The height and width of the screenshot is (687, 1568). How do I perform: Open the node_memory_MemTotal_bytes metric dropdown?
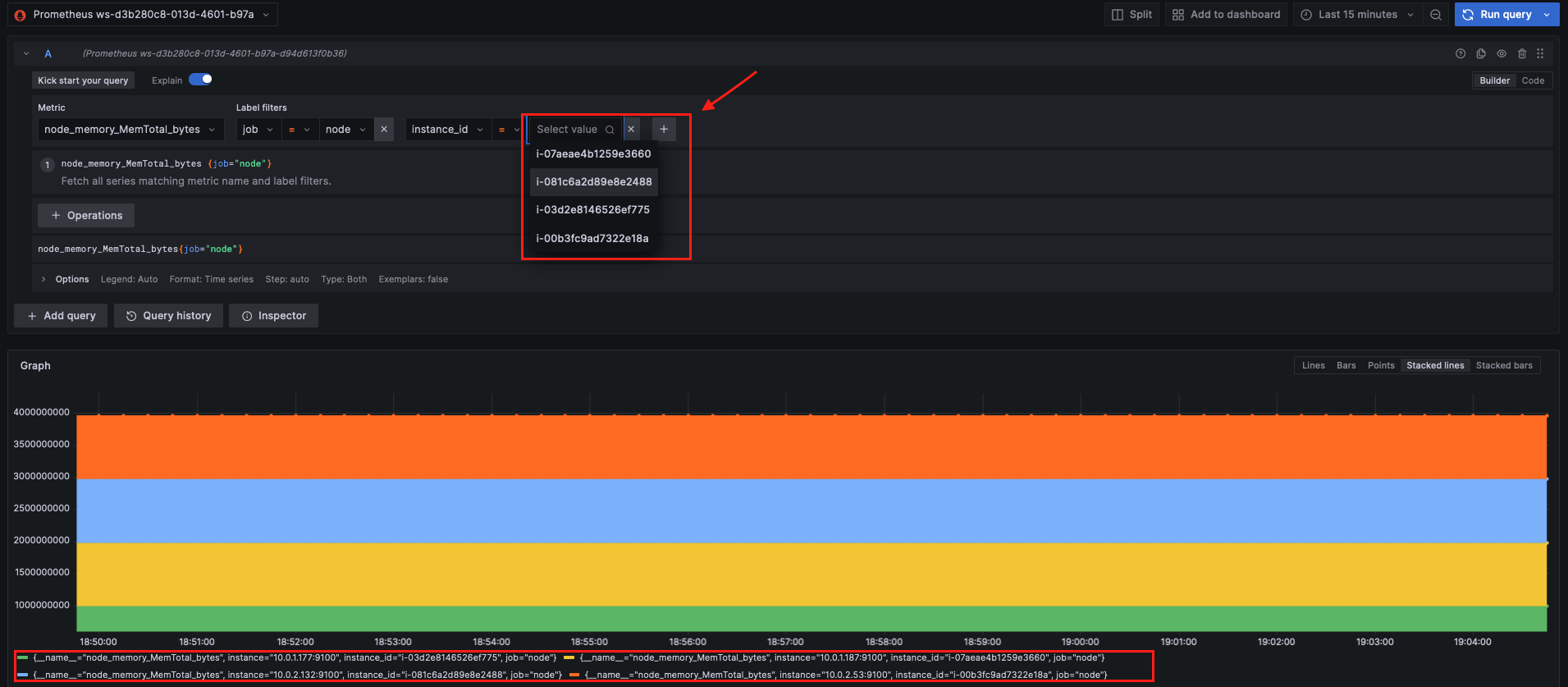(x=130, y=130)
